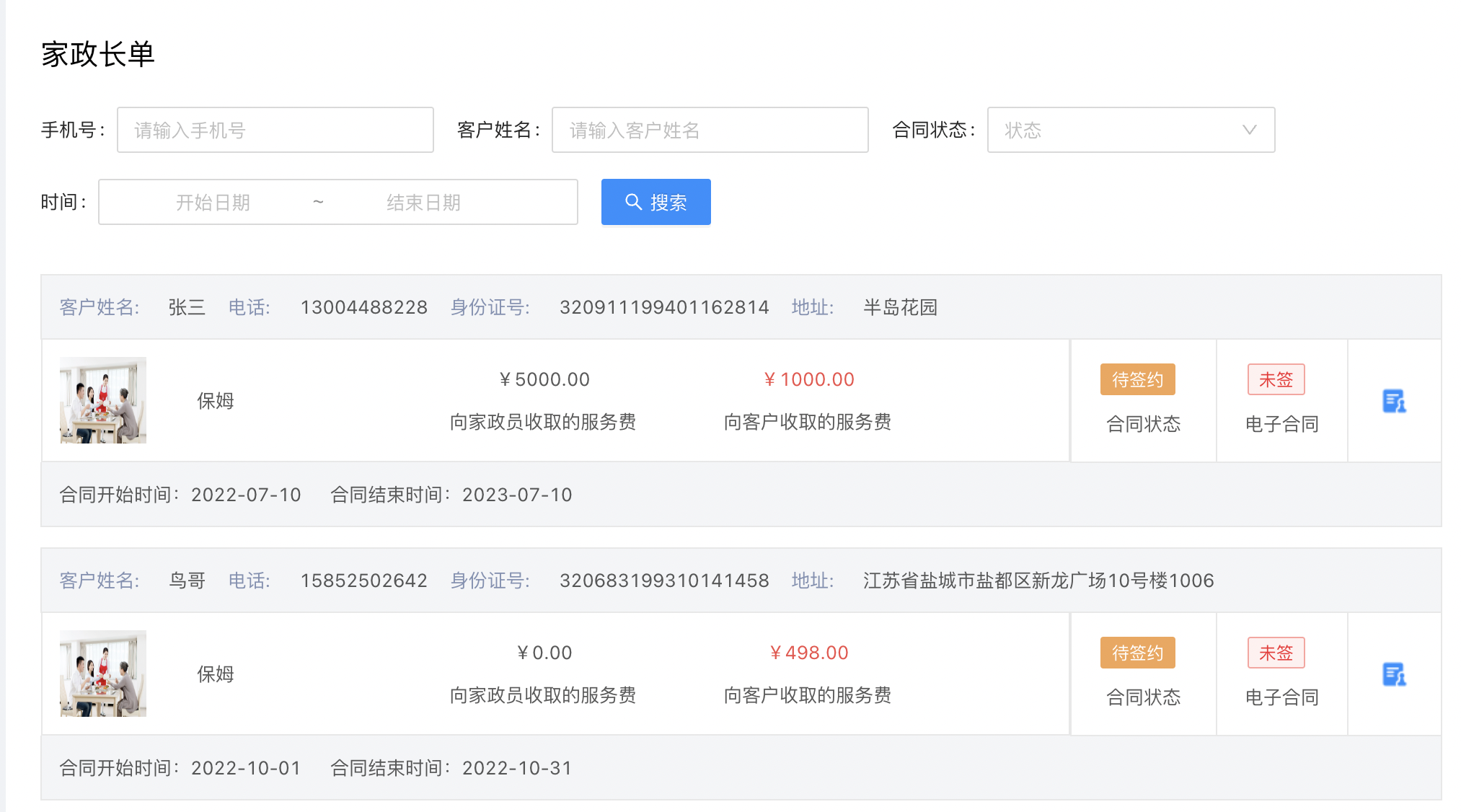Click the 未签 tag in 张三's order

click(1276, 379)
